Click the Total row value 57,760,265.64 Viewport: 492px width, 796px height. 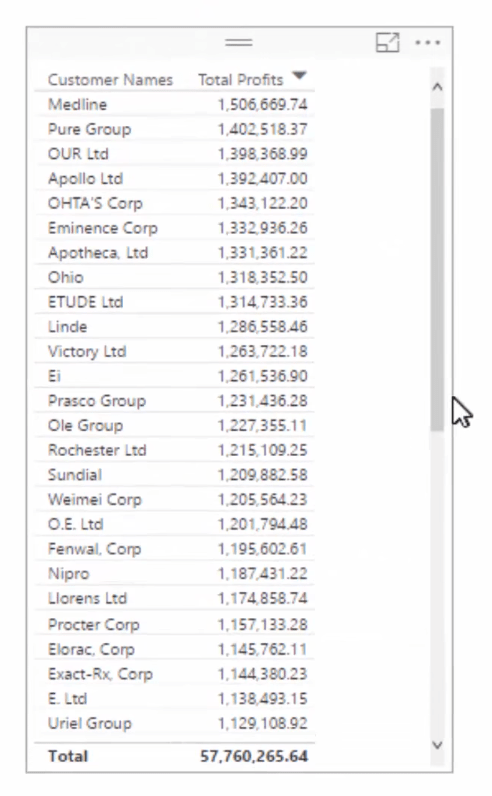254,756
